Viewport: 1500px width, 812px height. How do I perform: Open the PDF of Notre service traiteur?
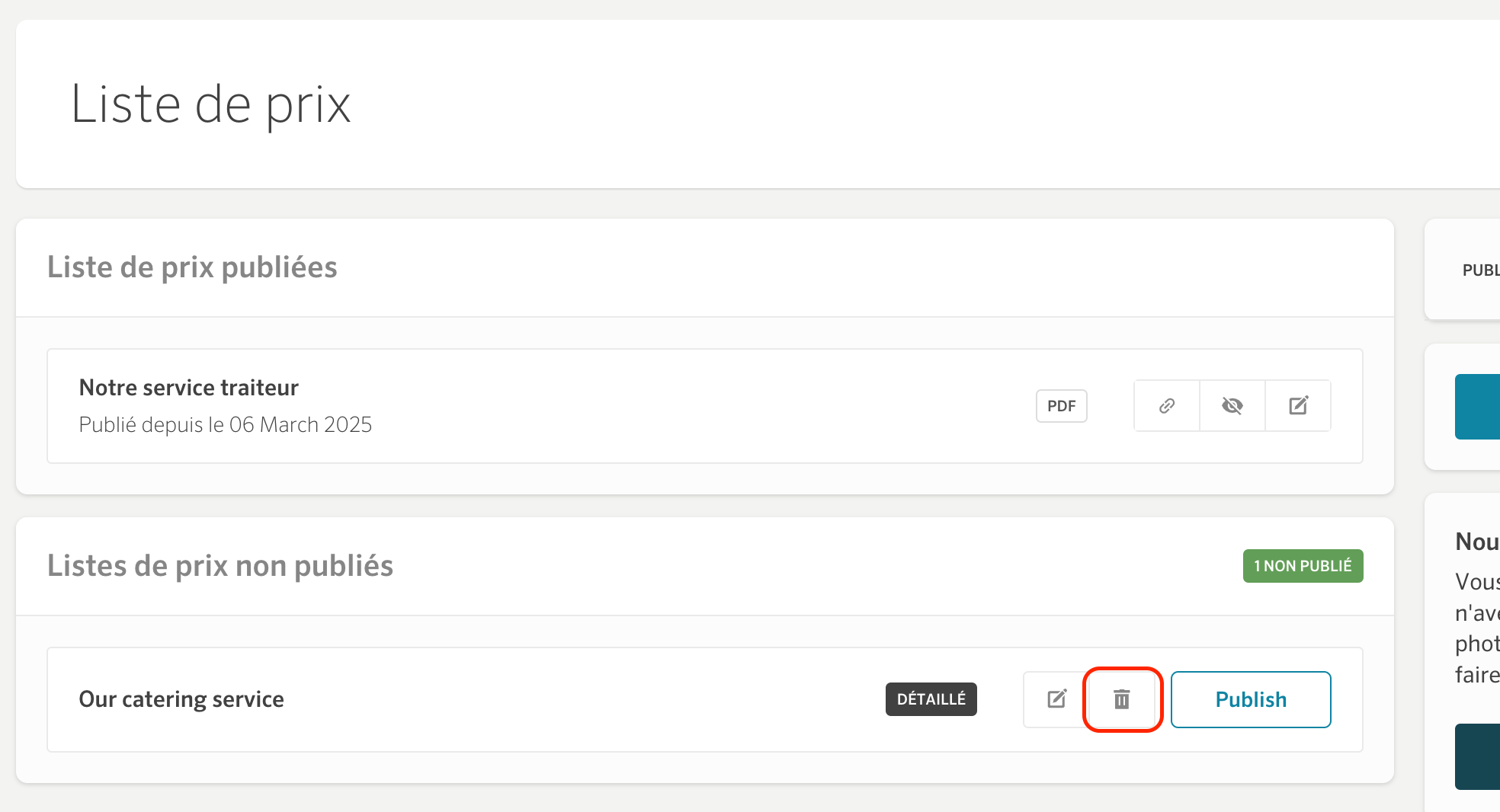[x=1061, y=406]
